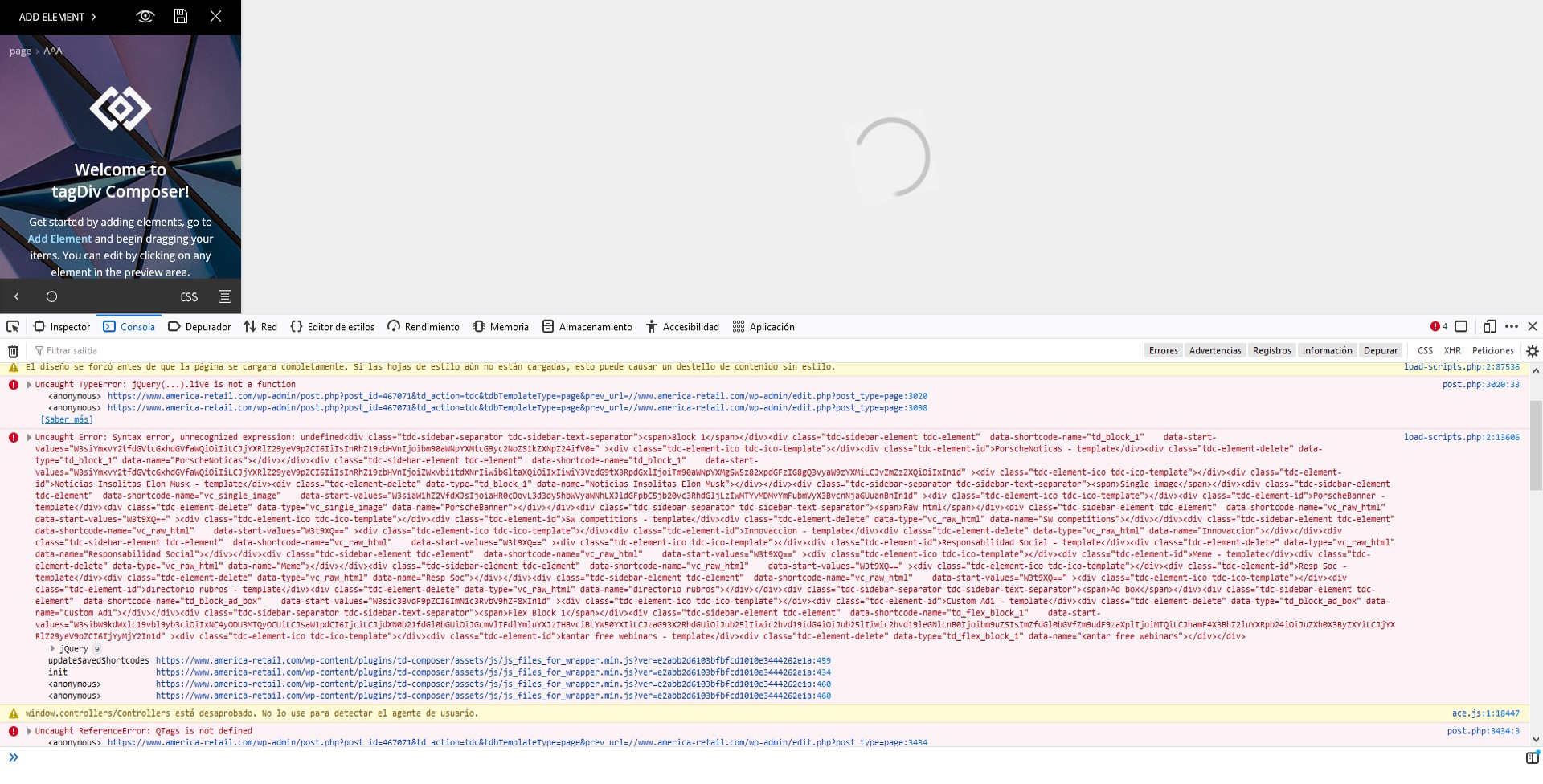Activate the DevTools element picker

click(x=13, y=327)
